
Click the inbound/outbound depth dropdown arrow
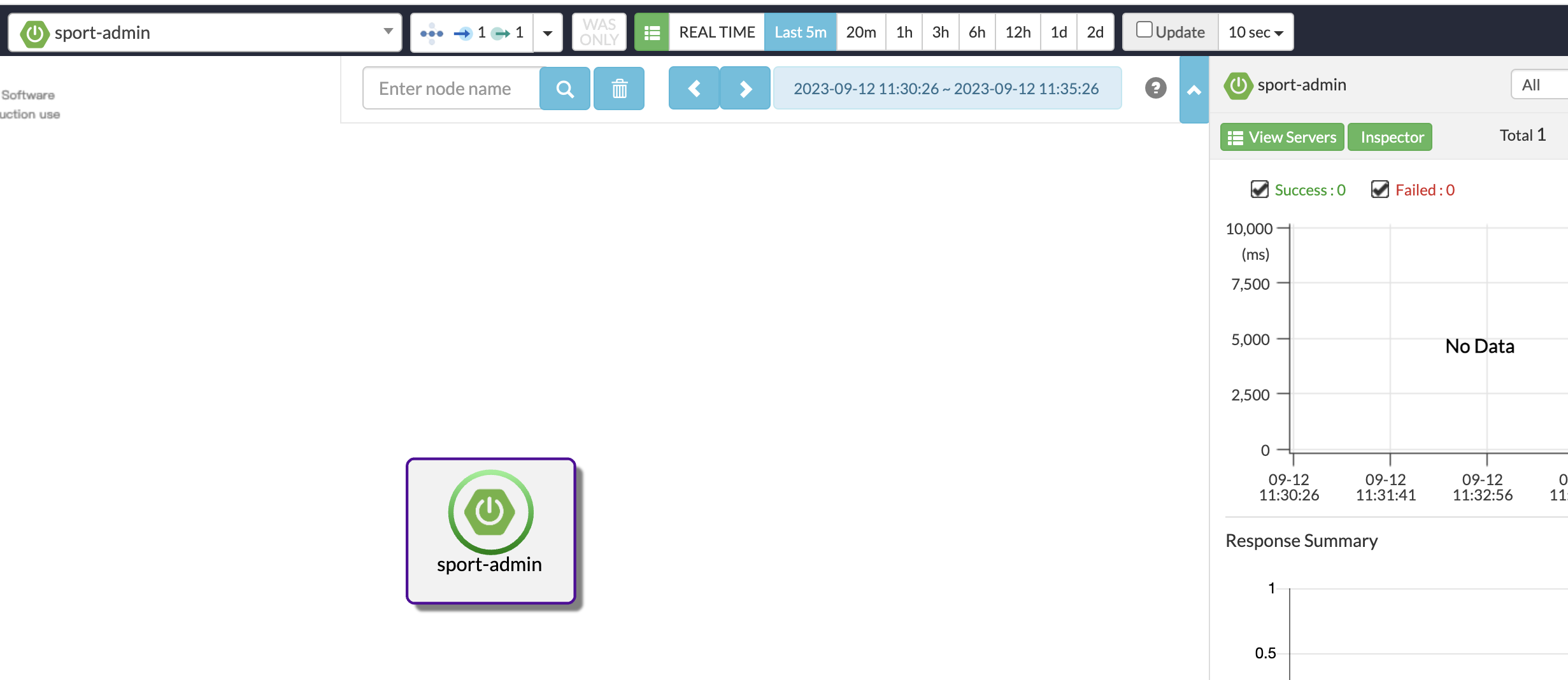click(548, 32)
